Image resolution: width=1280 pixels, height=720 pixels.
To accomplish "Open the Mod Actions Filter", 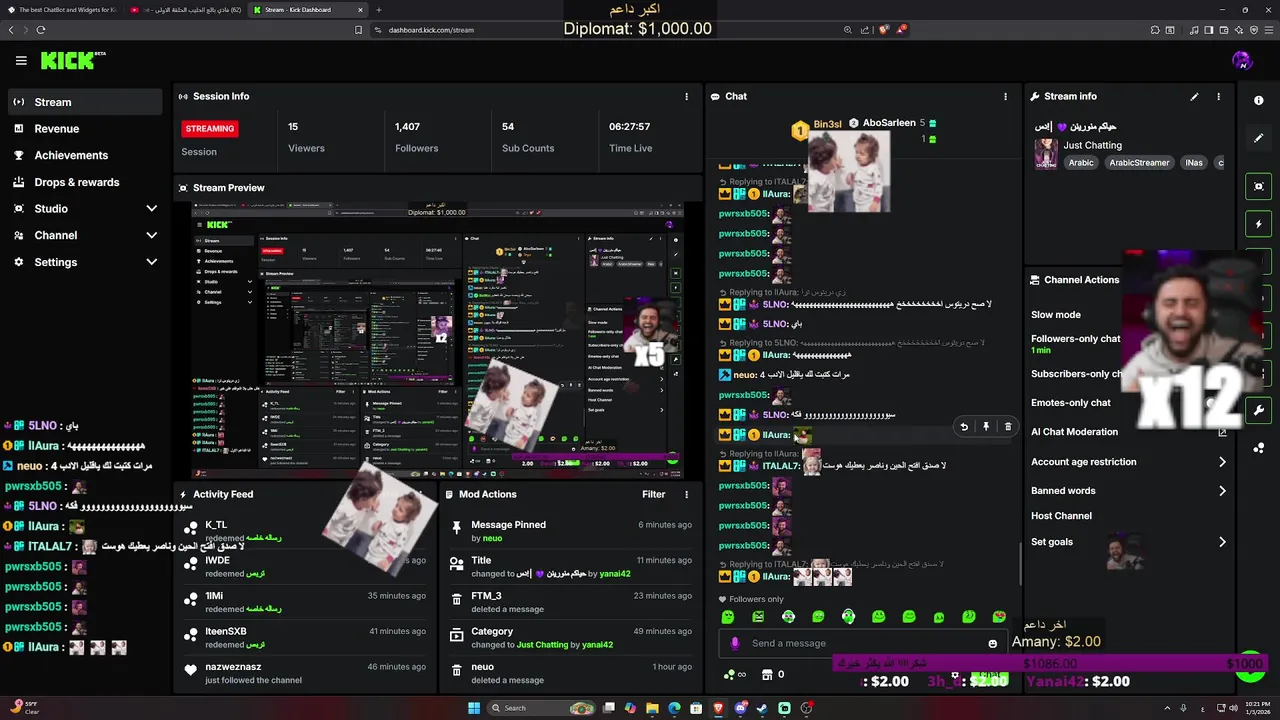I will coord(654,495).
